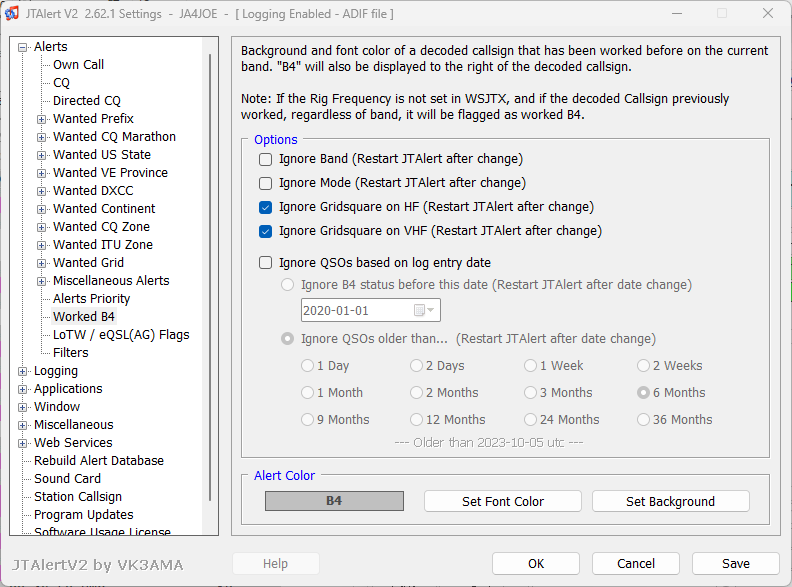Viewport: 792px width, 587px height.
Task: Expand the Window node
Action: [x=22, y=407]
